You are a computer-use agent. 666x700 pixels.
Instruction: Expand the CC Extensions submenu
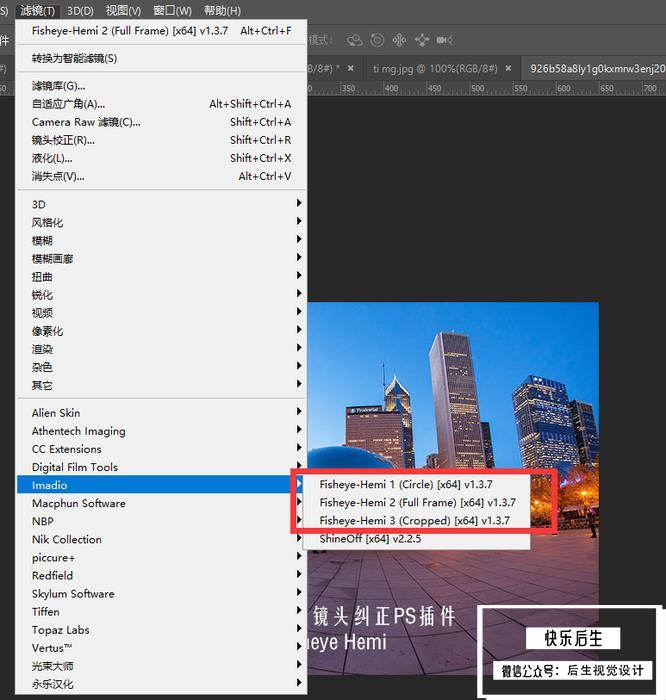click(161, 449)
